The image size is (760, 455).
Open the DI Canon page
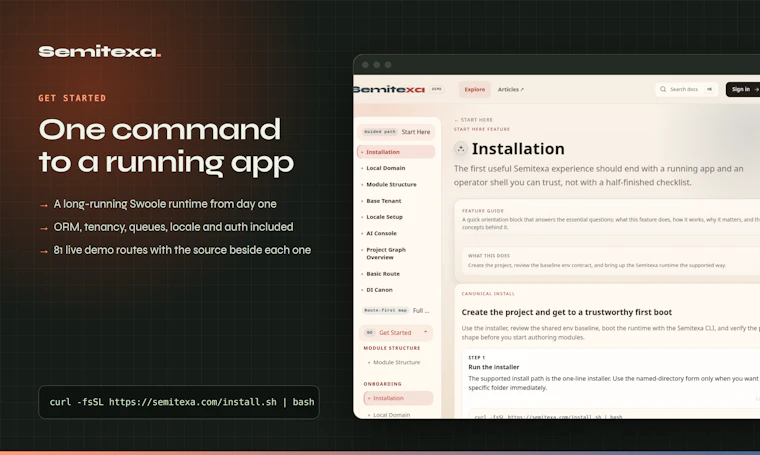pyautogui.click(x=379, y=290)
